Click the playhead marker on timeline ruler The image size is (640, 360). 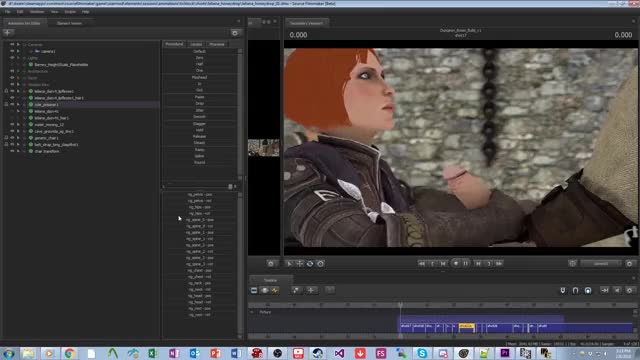400,305
